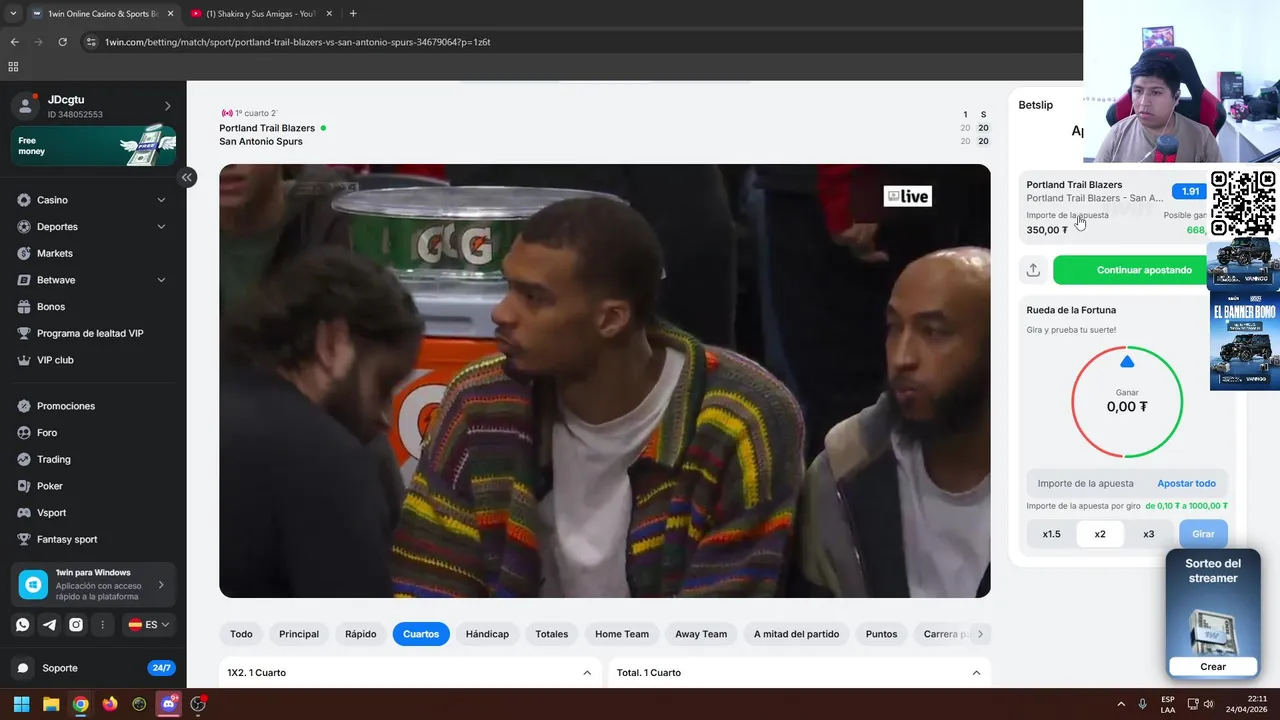Viewport: 1280px width, 720px height.
Task: Click the 1.91 odds badge in betslip
Action: click(x=1190, y=191)
